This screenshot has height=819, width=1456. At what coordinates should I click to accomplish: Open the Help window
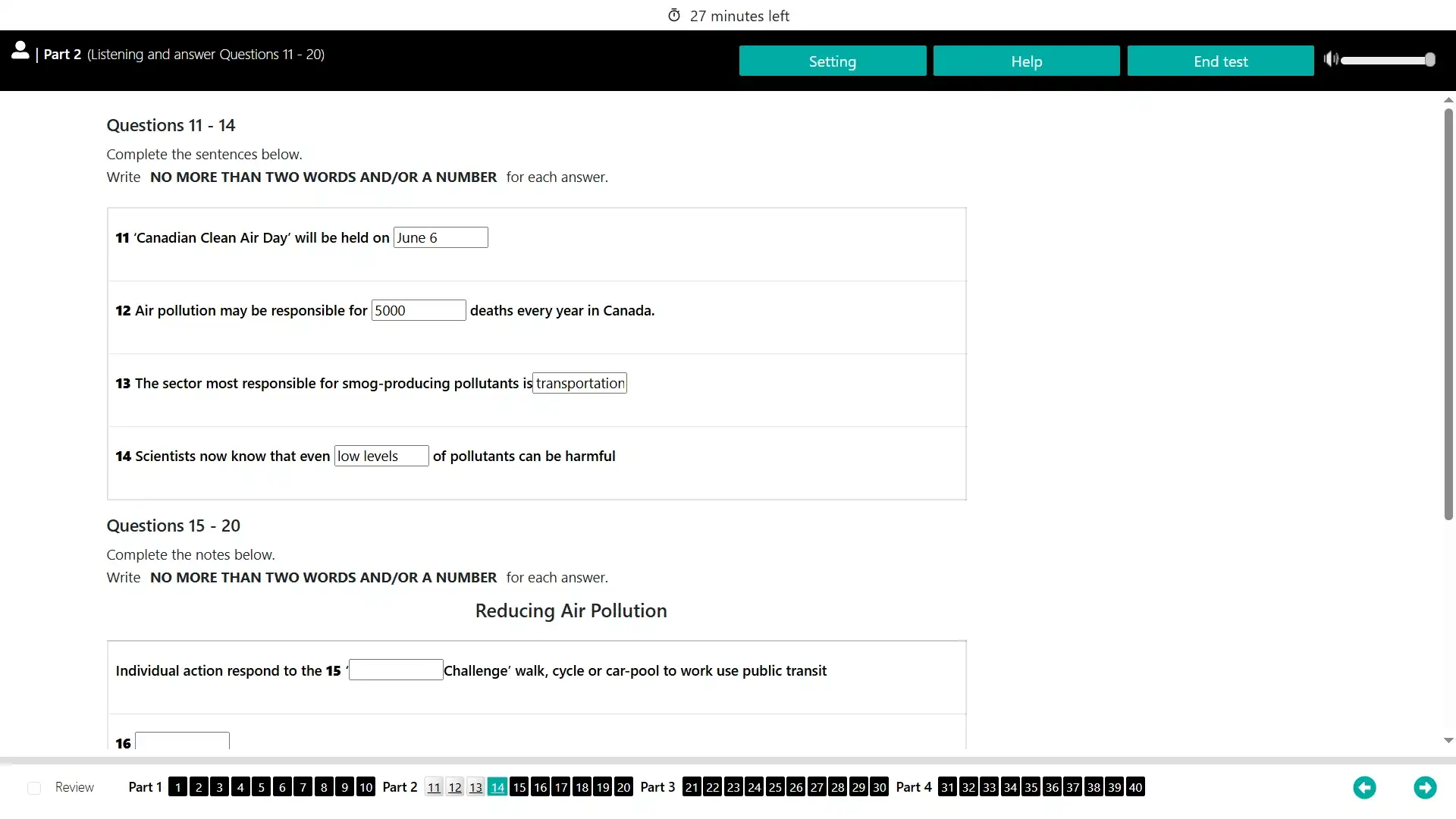[x=1026, y=61]
